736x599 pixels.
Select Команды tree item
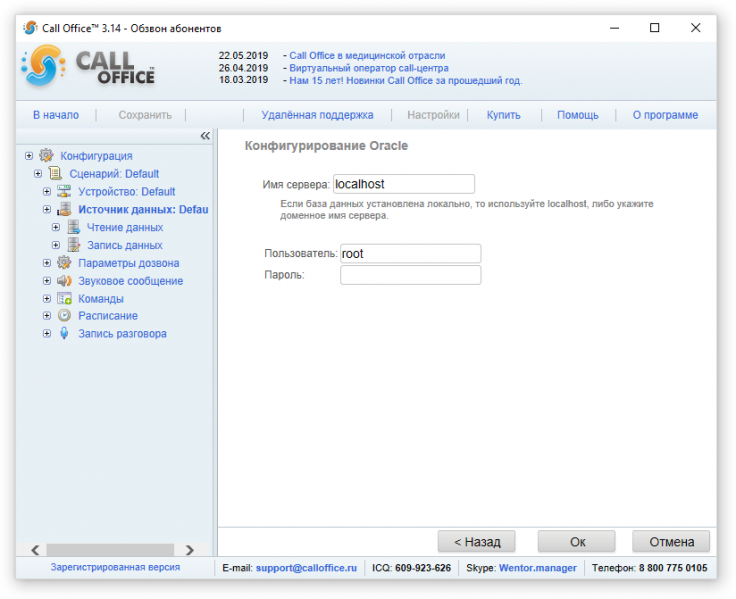(x=101, y=299)
